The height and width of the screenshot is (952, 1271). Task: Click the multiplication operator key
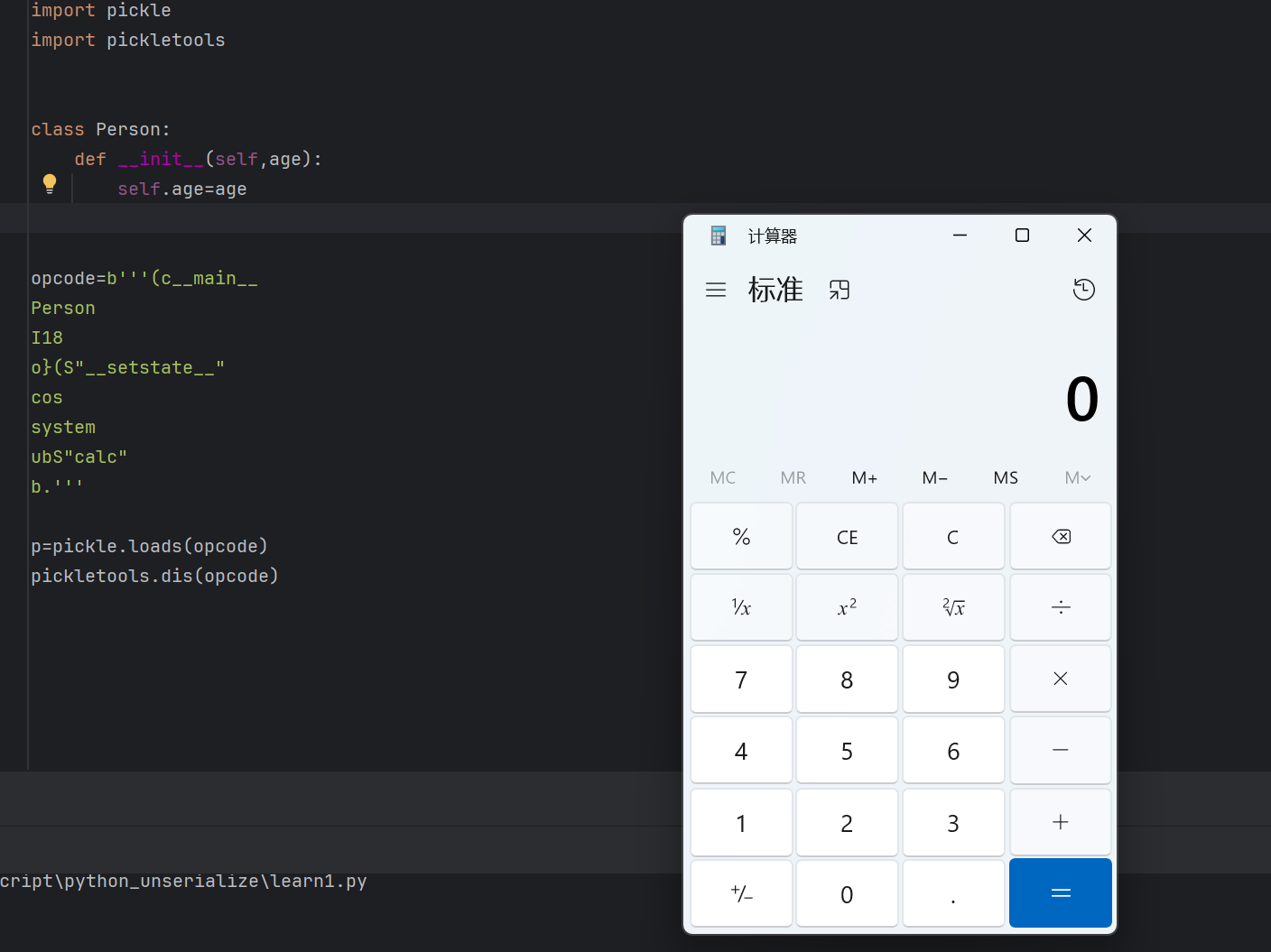pos(1061,679)
